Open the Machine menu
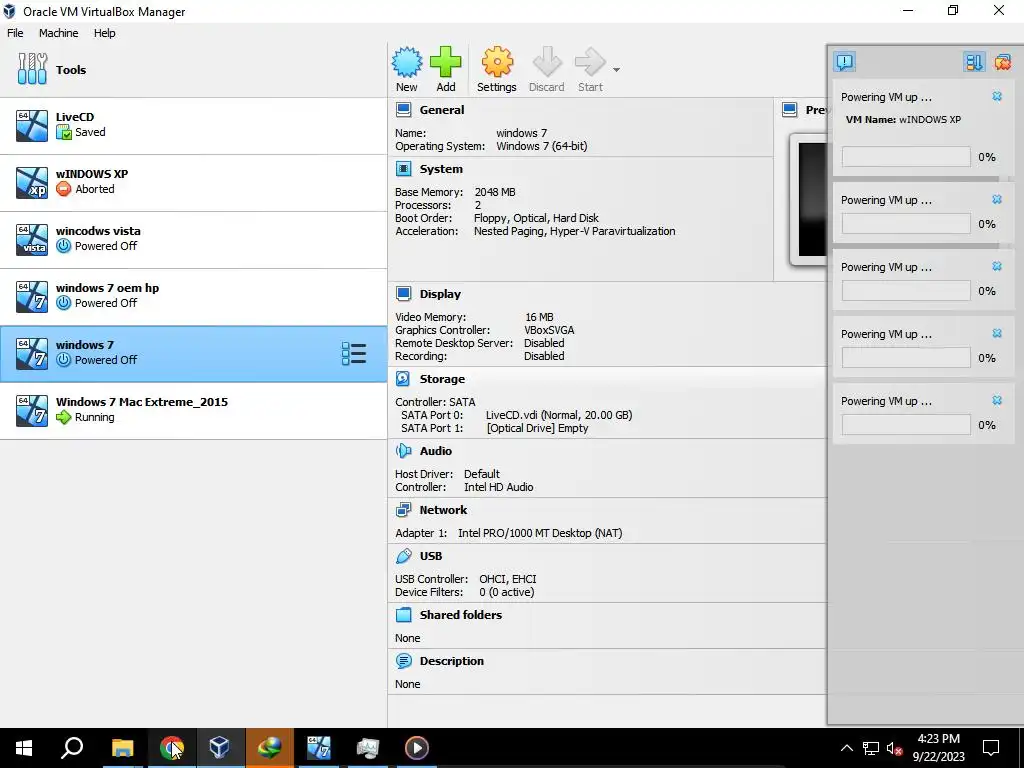Viewport: 1024px width, 768px height. [x=58, y=33]
